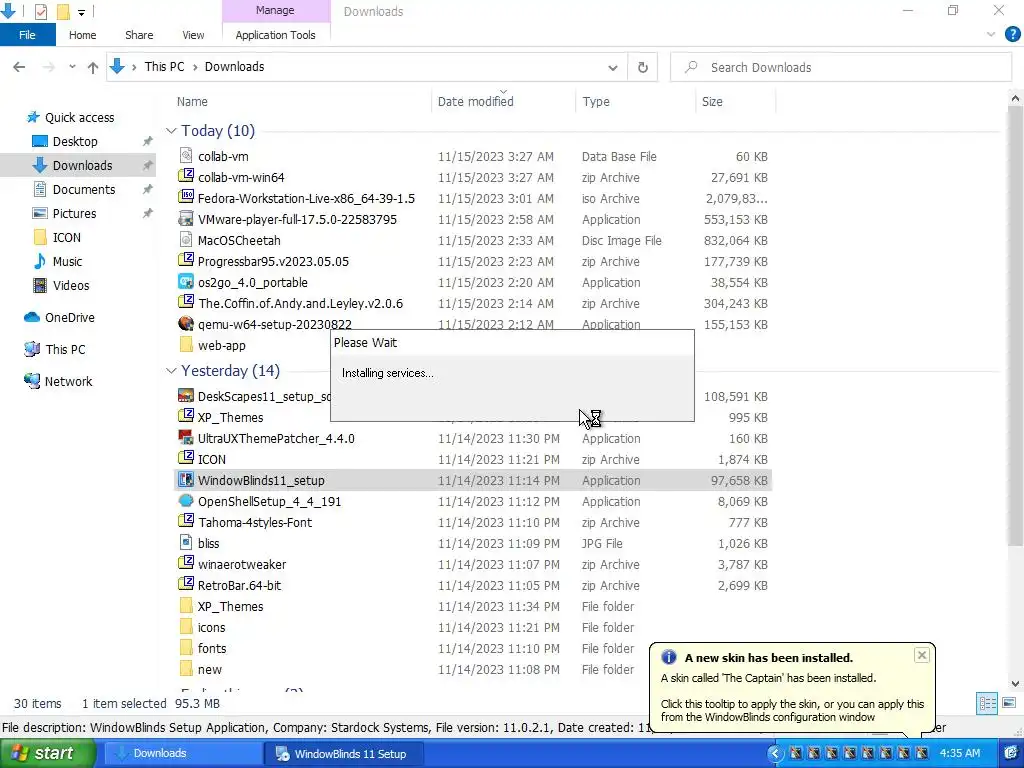This screenshot has height=768, width=1024.
Task: Select the collab-vm-win64 zip icon
Action: 186,176
